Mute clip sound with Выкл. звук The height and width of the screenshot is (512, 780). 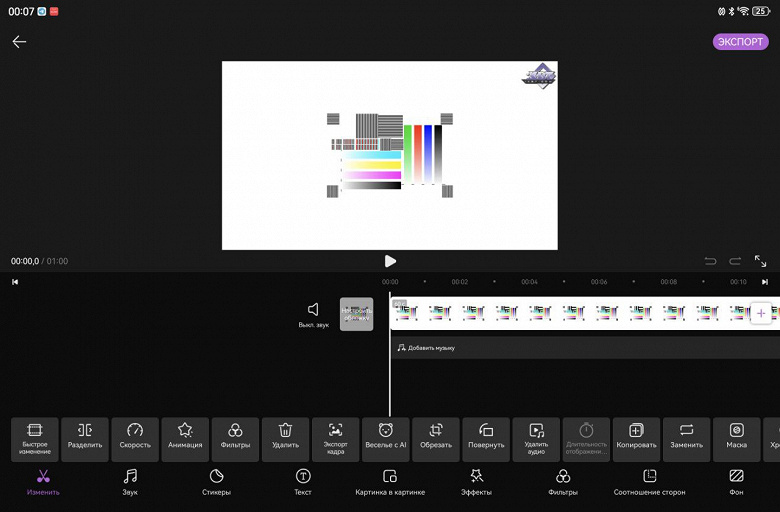point(313,315)
